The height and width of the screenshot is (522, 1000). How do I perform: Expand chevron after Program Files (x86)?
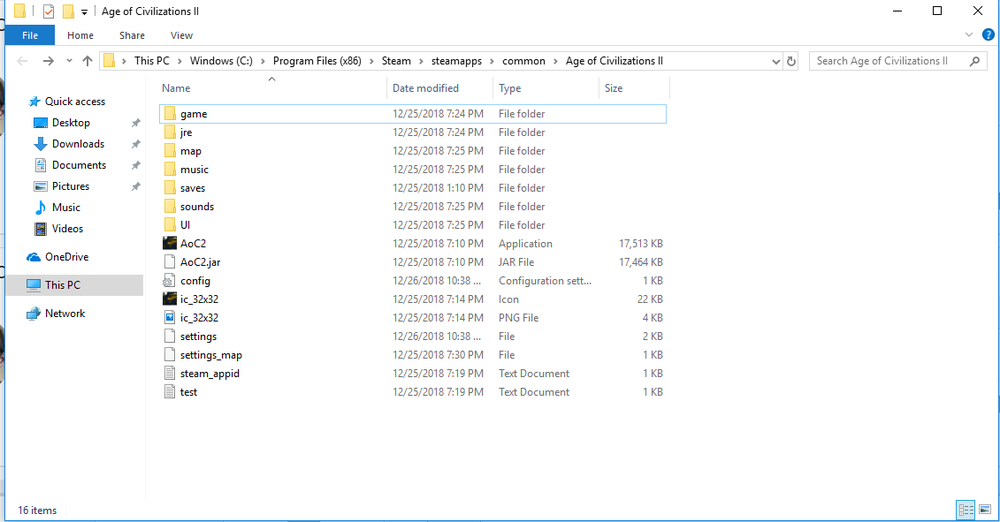(372, 61)
